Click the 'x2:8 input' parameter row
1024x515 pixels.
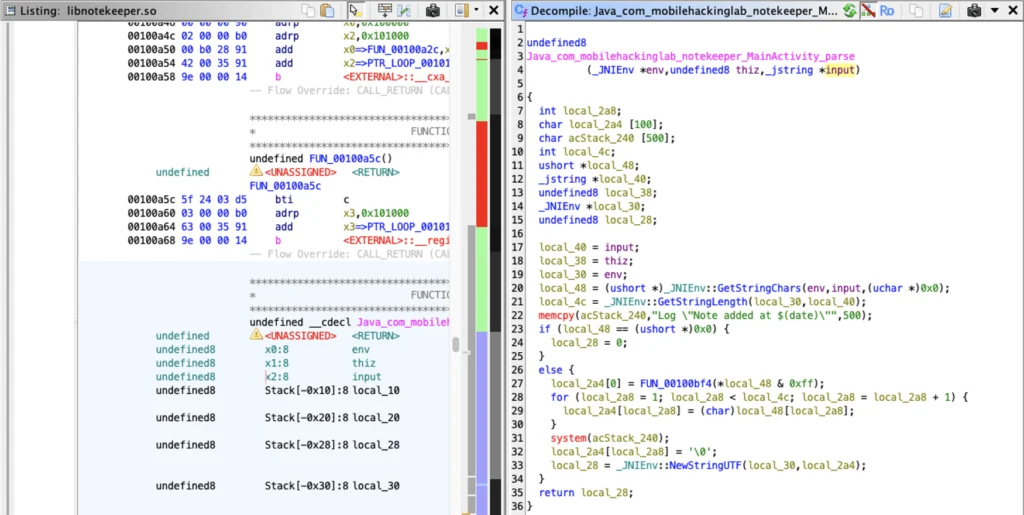[268, 377]
